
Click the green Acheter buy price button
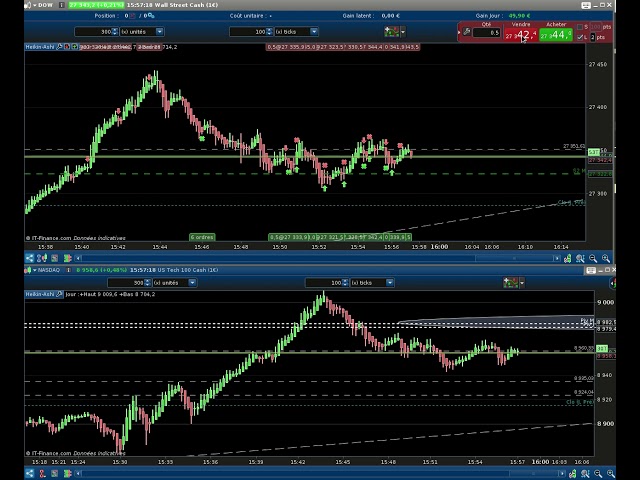(556, 35)
